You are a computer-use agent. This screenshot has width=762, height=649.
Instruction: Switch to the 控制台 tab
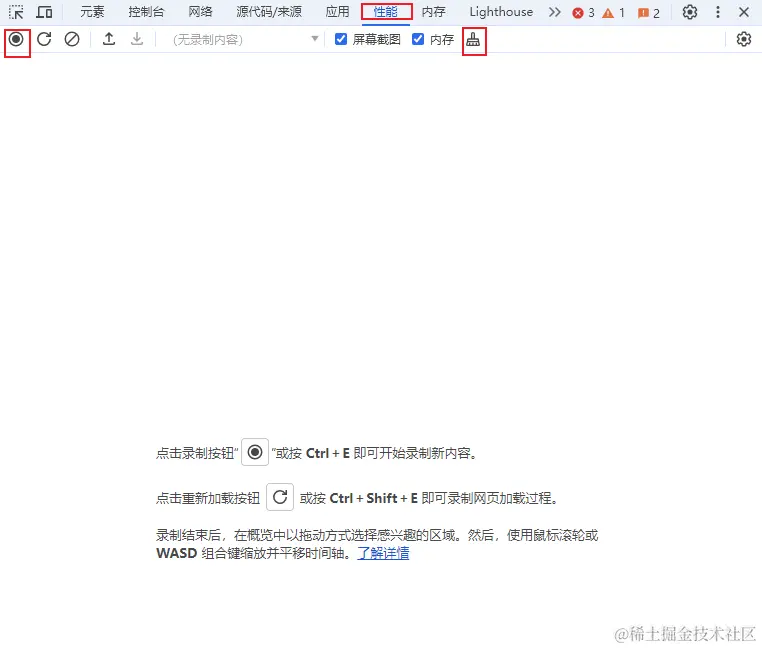point(146,12)
